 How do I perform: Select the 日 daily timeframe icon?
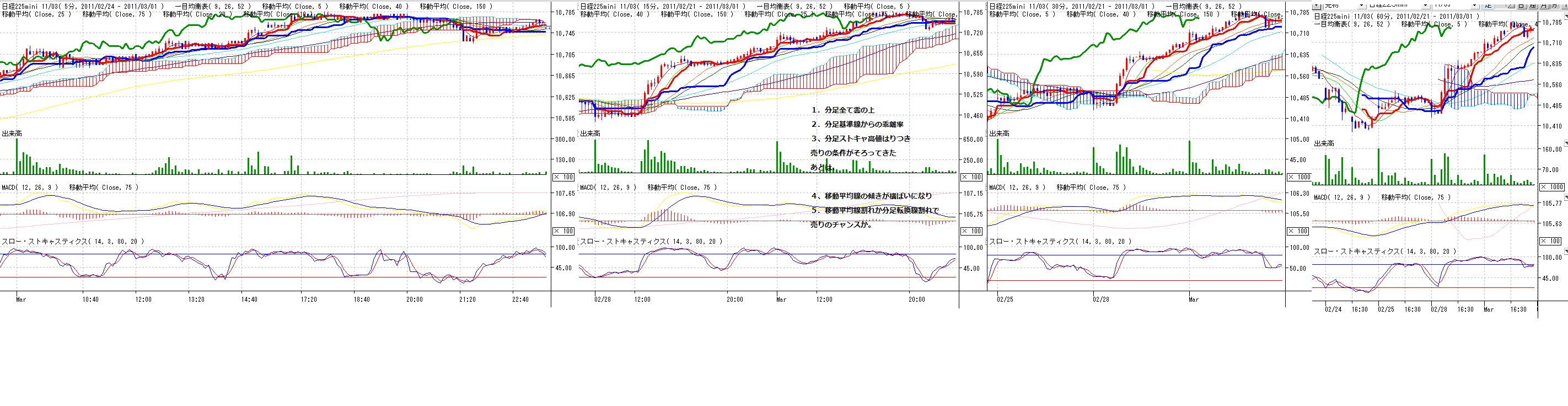pos(1522,6)
